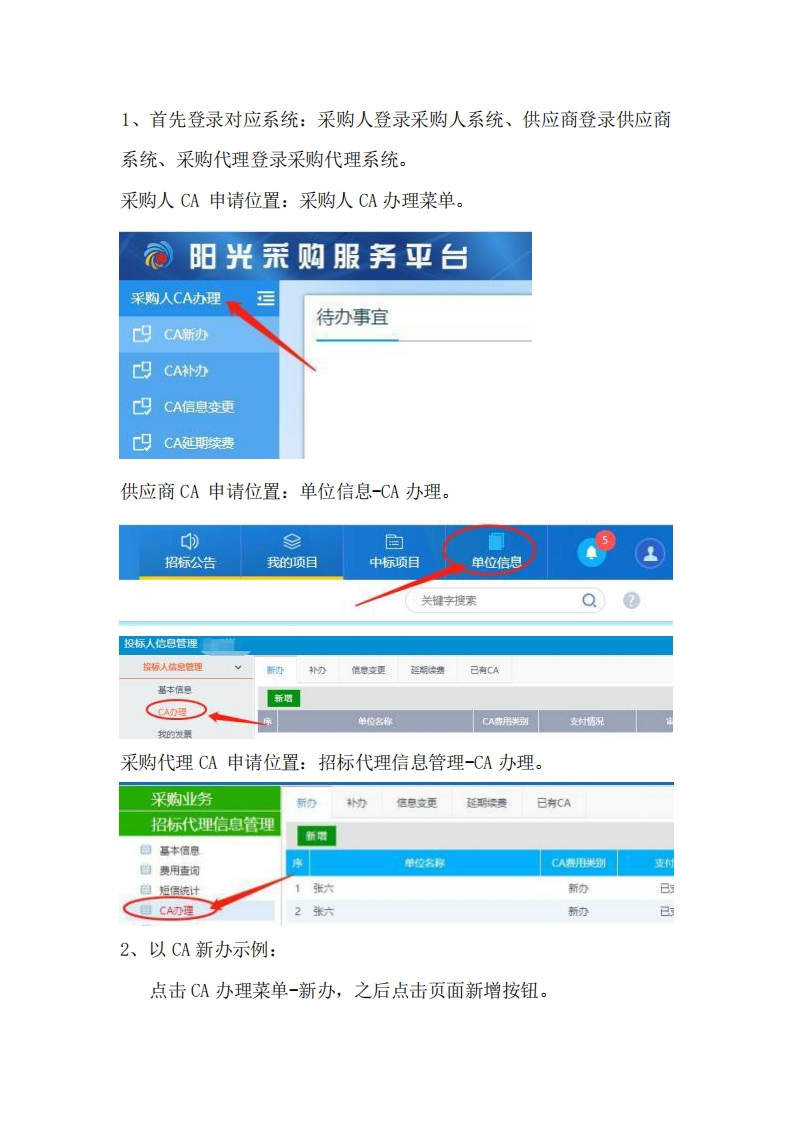This screenshot has width=793, height=1122.
Task: Click the 招标公告 speaker icon
Action: 189,542
